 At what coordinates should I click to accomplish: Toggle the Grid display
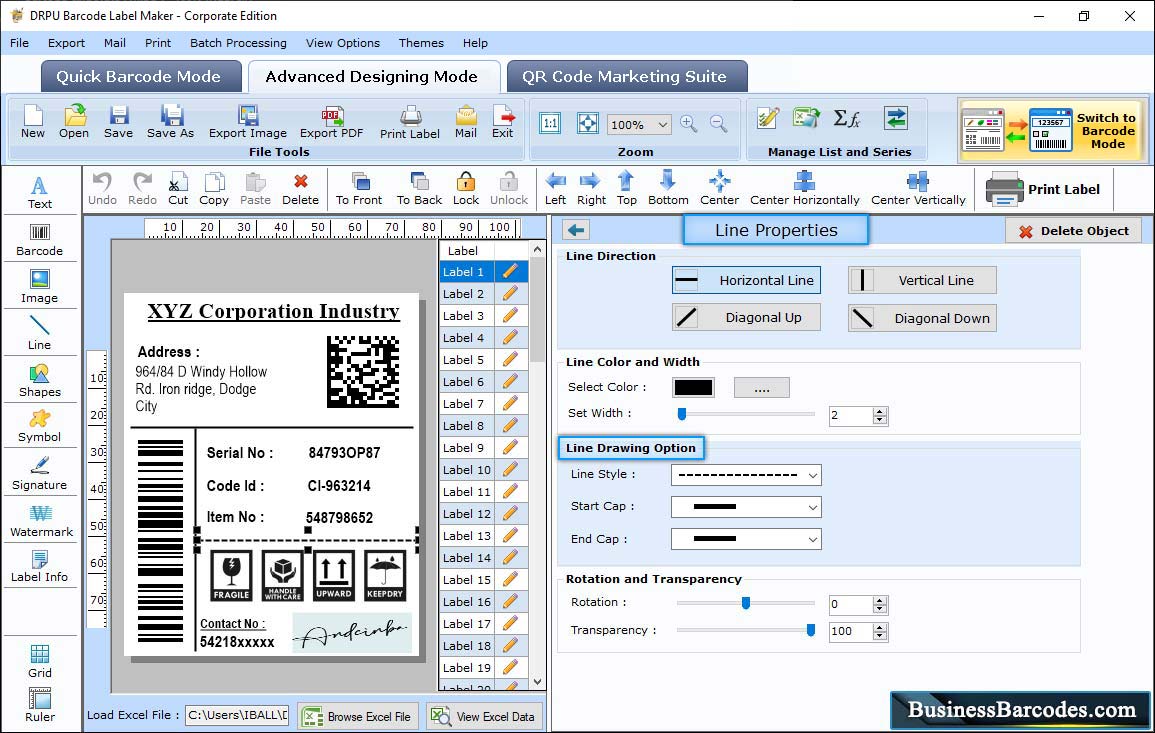[x=40, y=661]
